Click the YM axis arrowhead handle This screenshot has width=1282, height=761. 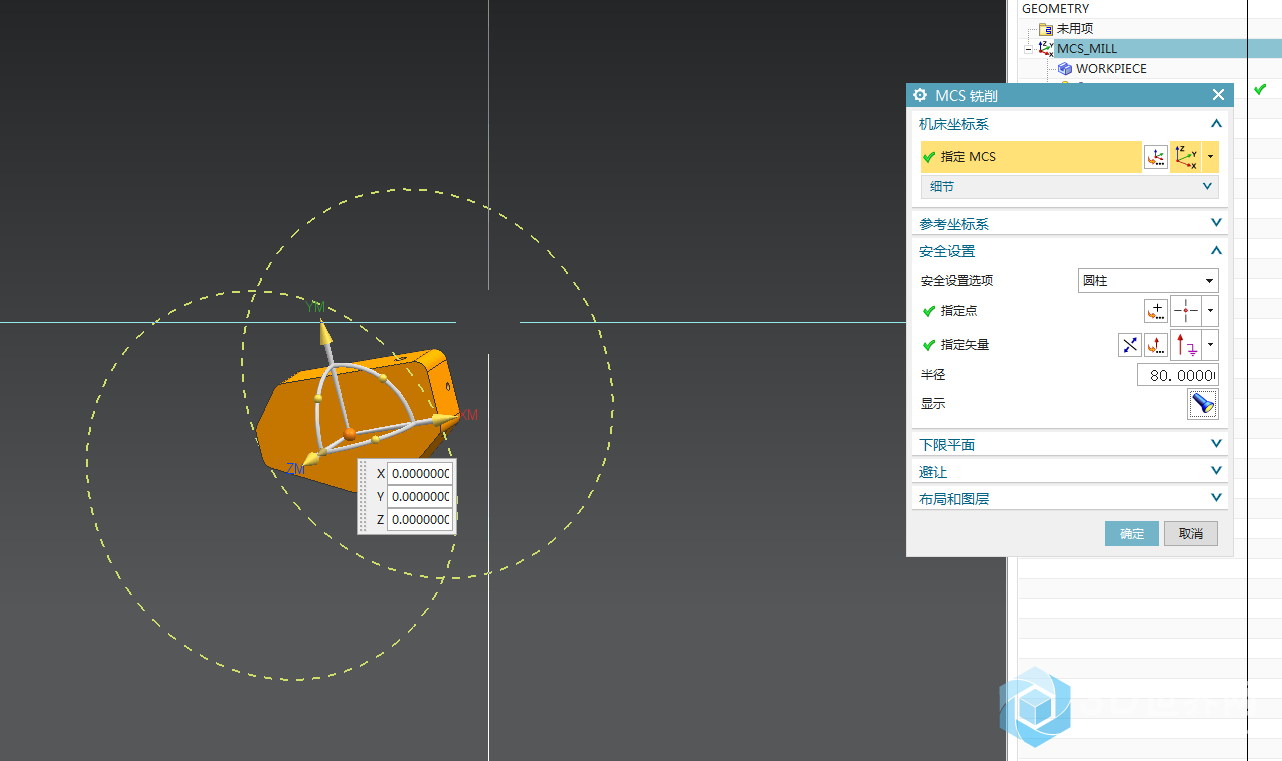[325, 333]
